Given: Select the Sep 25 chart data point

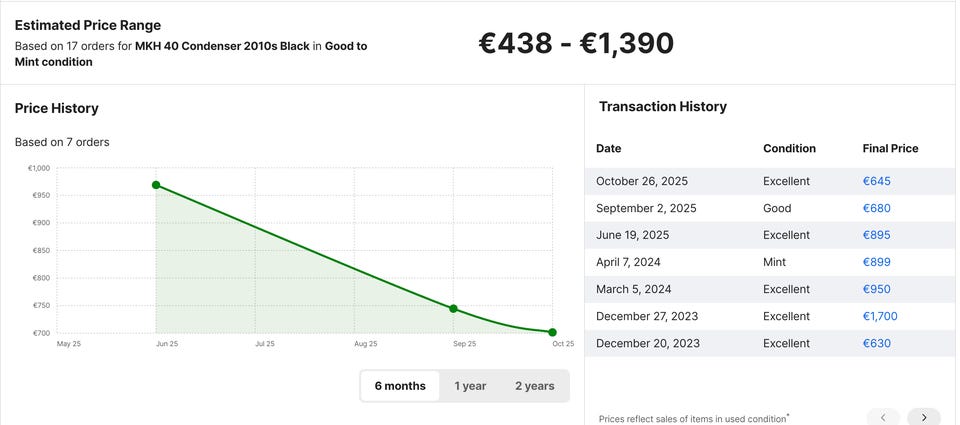Looking at the screenshot, I should 453,309.
